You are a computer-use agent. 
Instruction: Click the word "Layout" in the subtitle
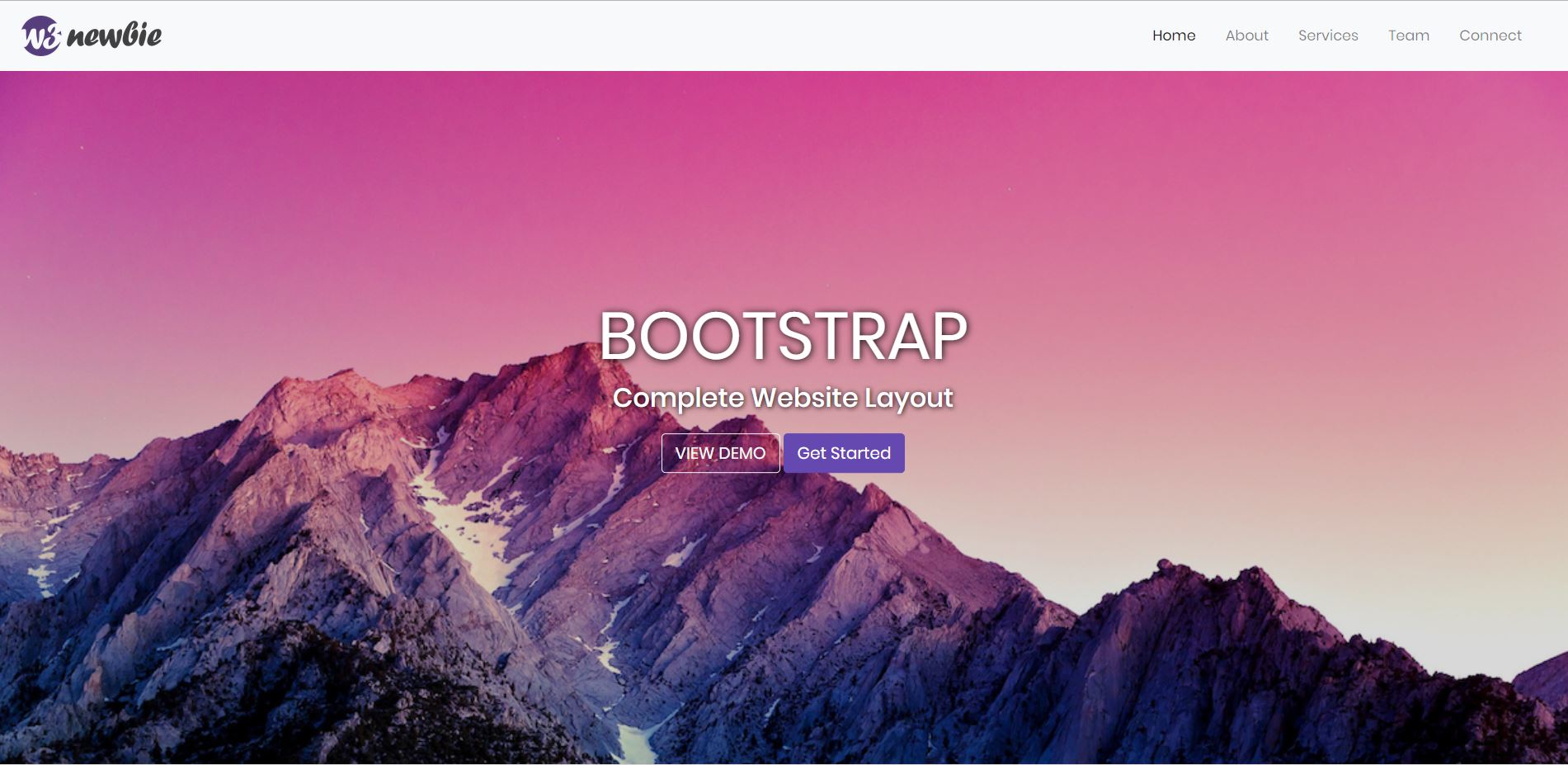click(x=908, y=398)
